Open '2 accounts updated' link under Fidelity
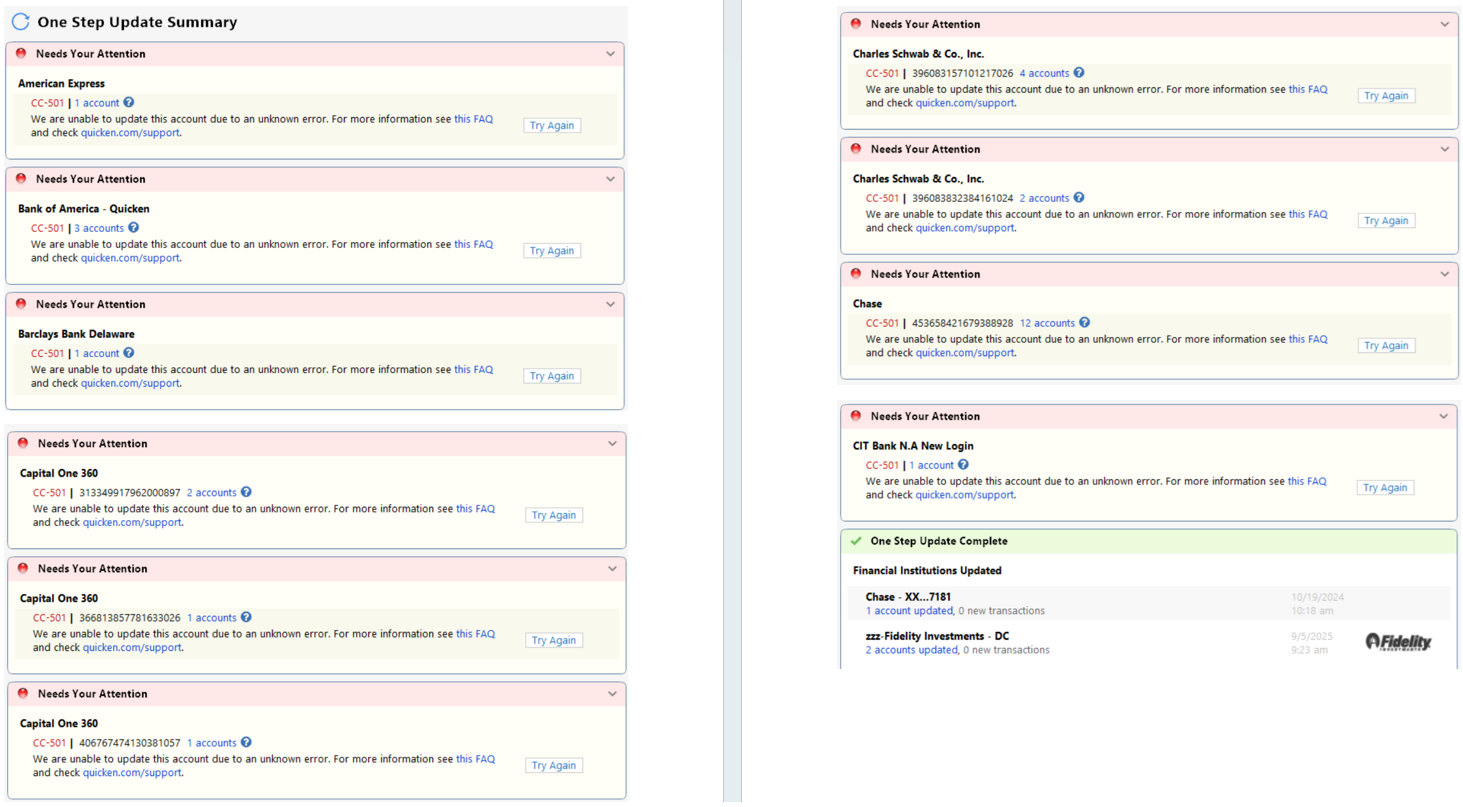Viewport: 1463px width, 807px height. 912,649
